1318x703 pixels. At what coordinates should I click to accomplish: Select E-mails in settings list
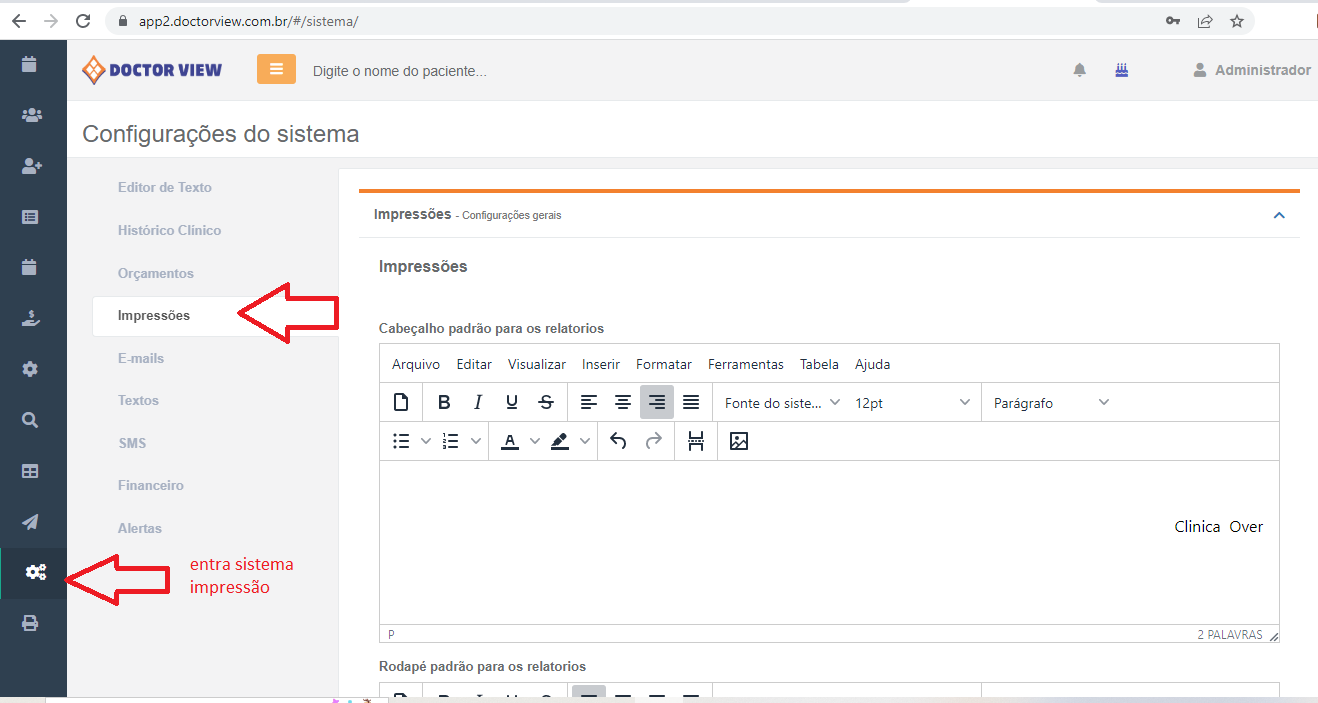[141, 358]
